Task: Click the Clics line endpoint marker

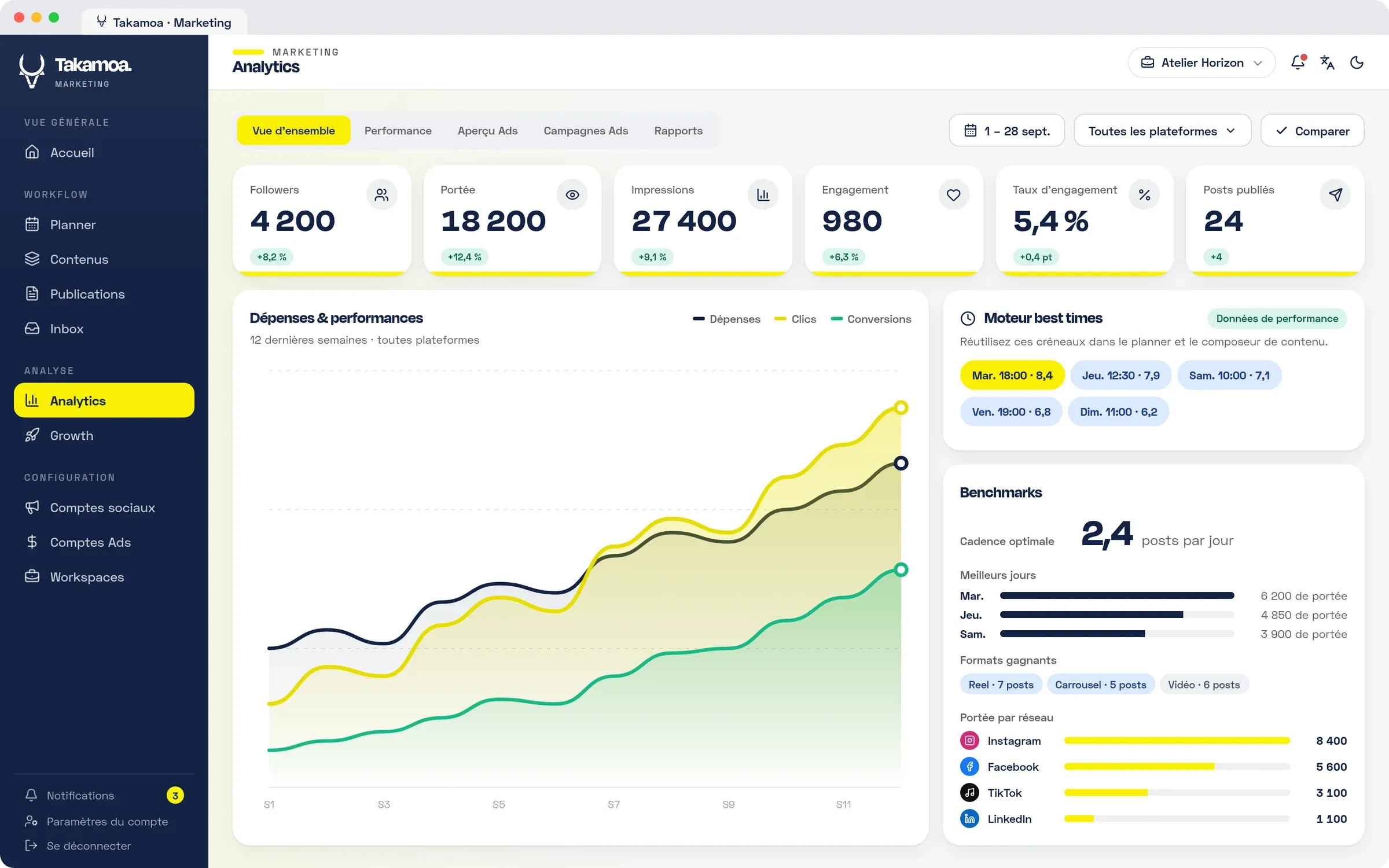Action: coord(901,407)
